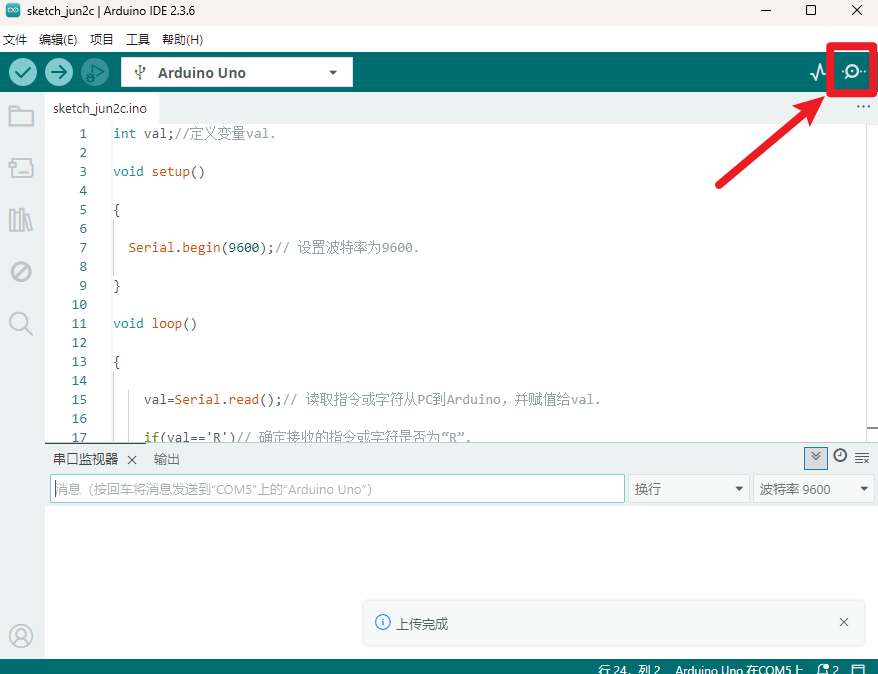
Task: Open the 换行 line ending dropdown
Action: 689,489
